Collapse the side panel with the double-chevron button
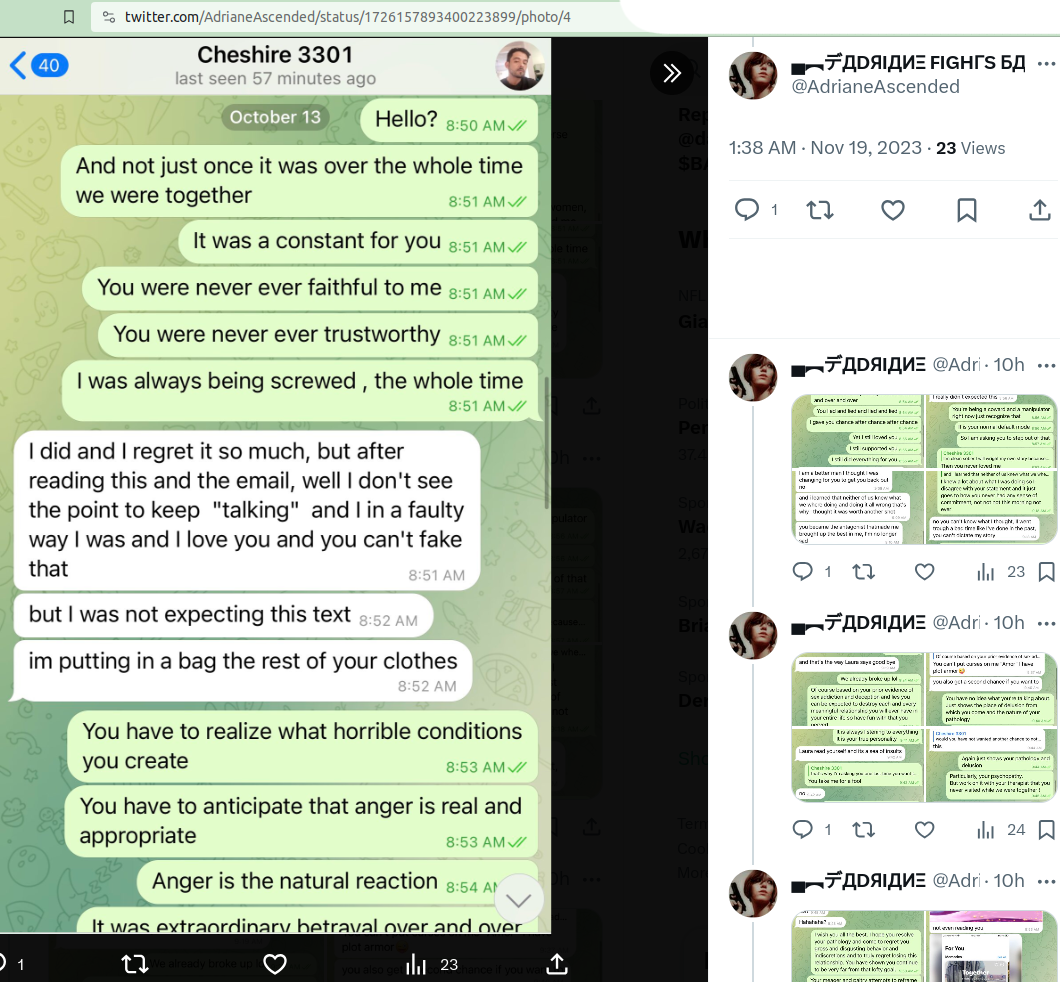Screen dimensions: 1060x982 click(x=671, y=73)
